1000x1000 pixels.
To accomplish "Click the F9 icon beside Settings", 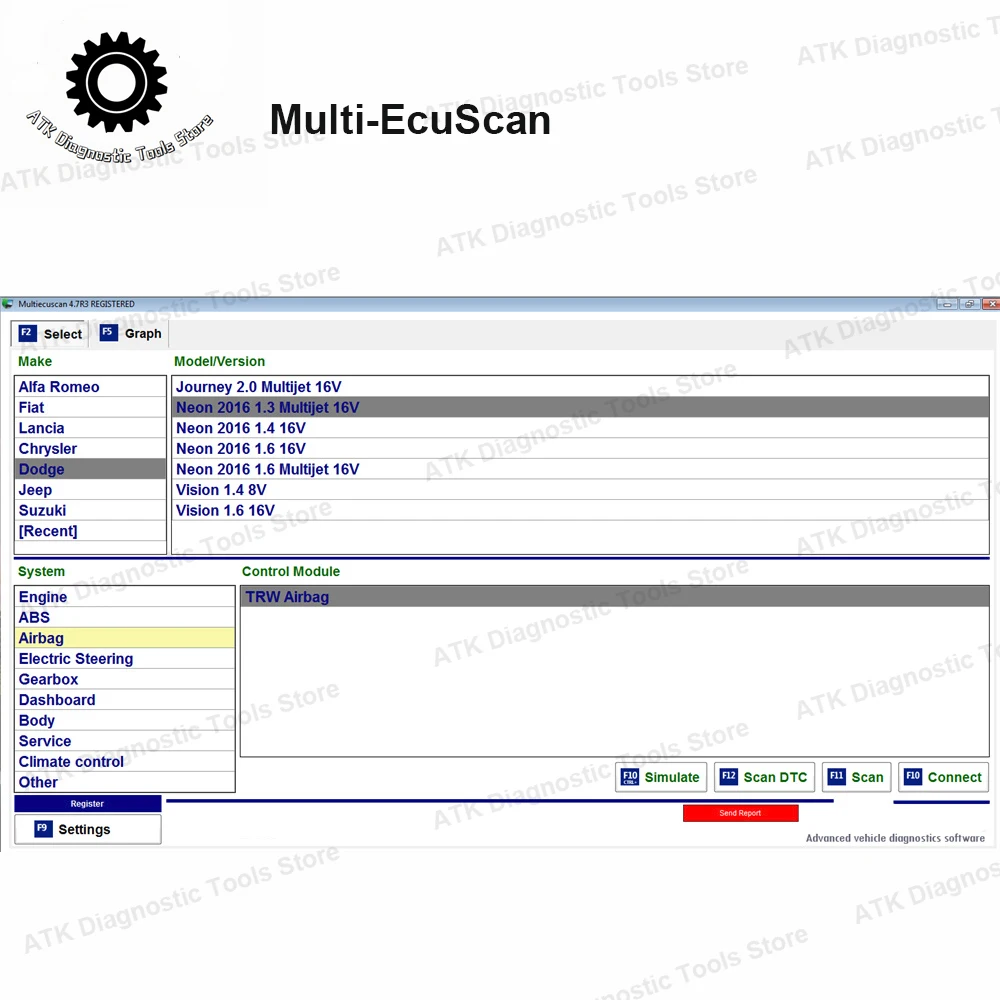I will (43, 828).
